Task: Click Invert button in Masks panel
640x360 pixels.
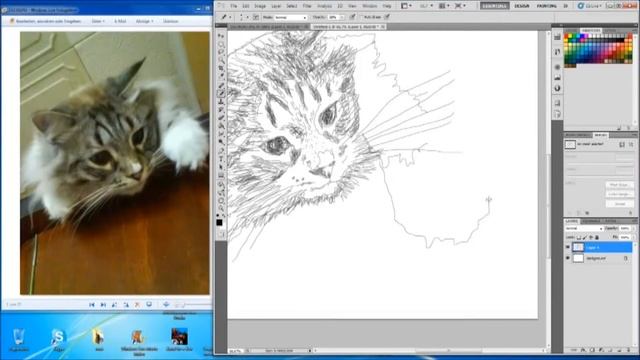Action: coord(620,203)
